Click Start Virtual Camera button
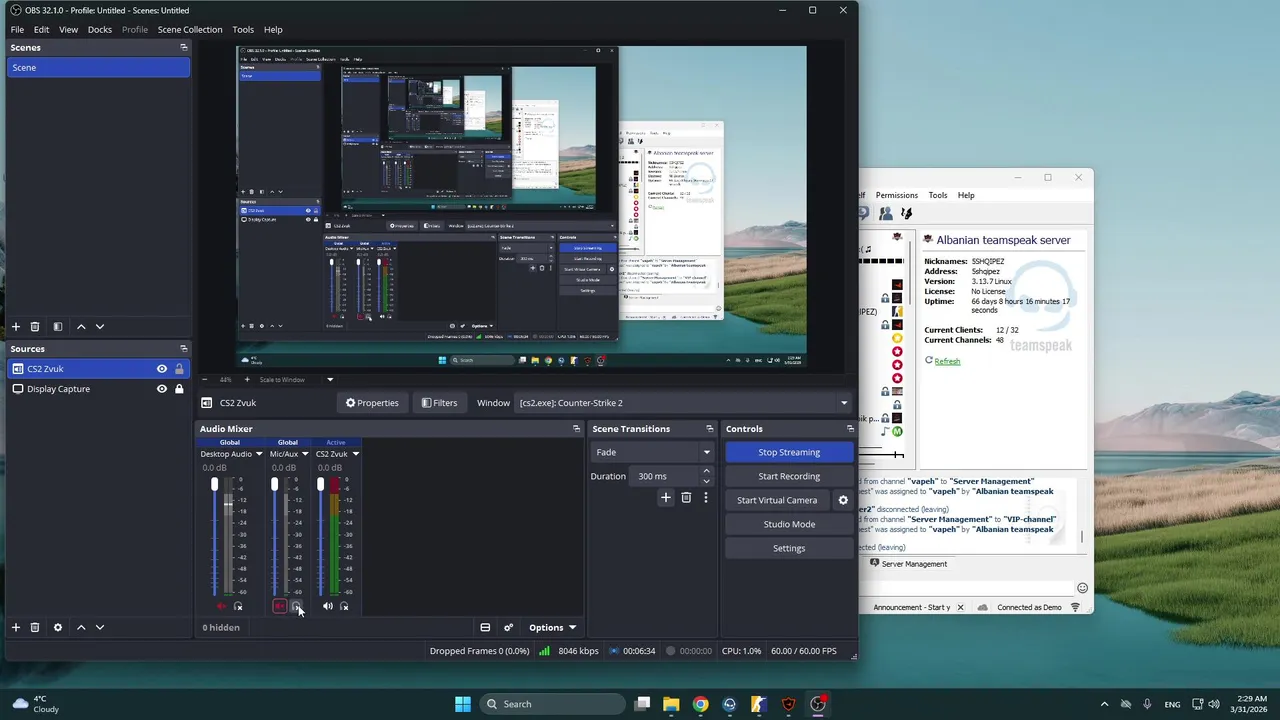The height and width of the screenshot is (720, 1280). (x=777, y=500)
